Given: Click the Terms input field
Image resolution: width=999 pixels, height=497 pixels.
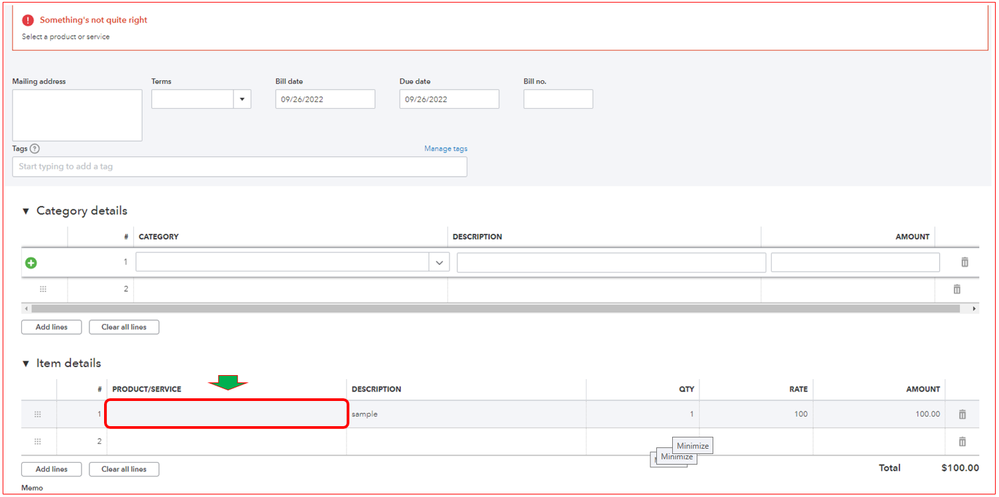Looking at the screenshot, I should tap(192, 99).
